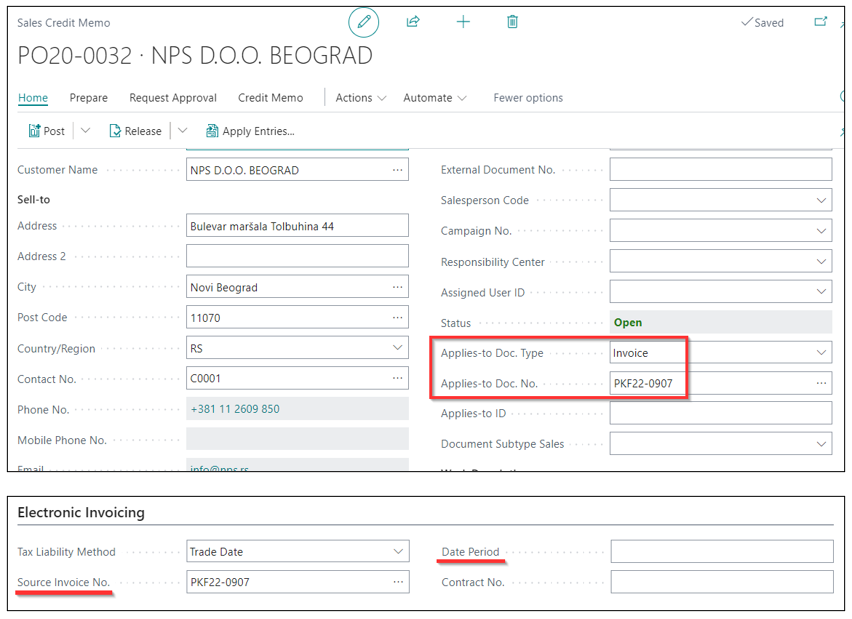852x619 pixels.
Task: Click the trash delete icon
Action: click(x=512, y=22)
